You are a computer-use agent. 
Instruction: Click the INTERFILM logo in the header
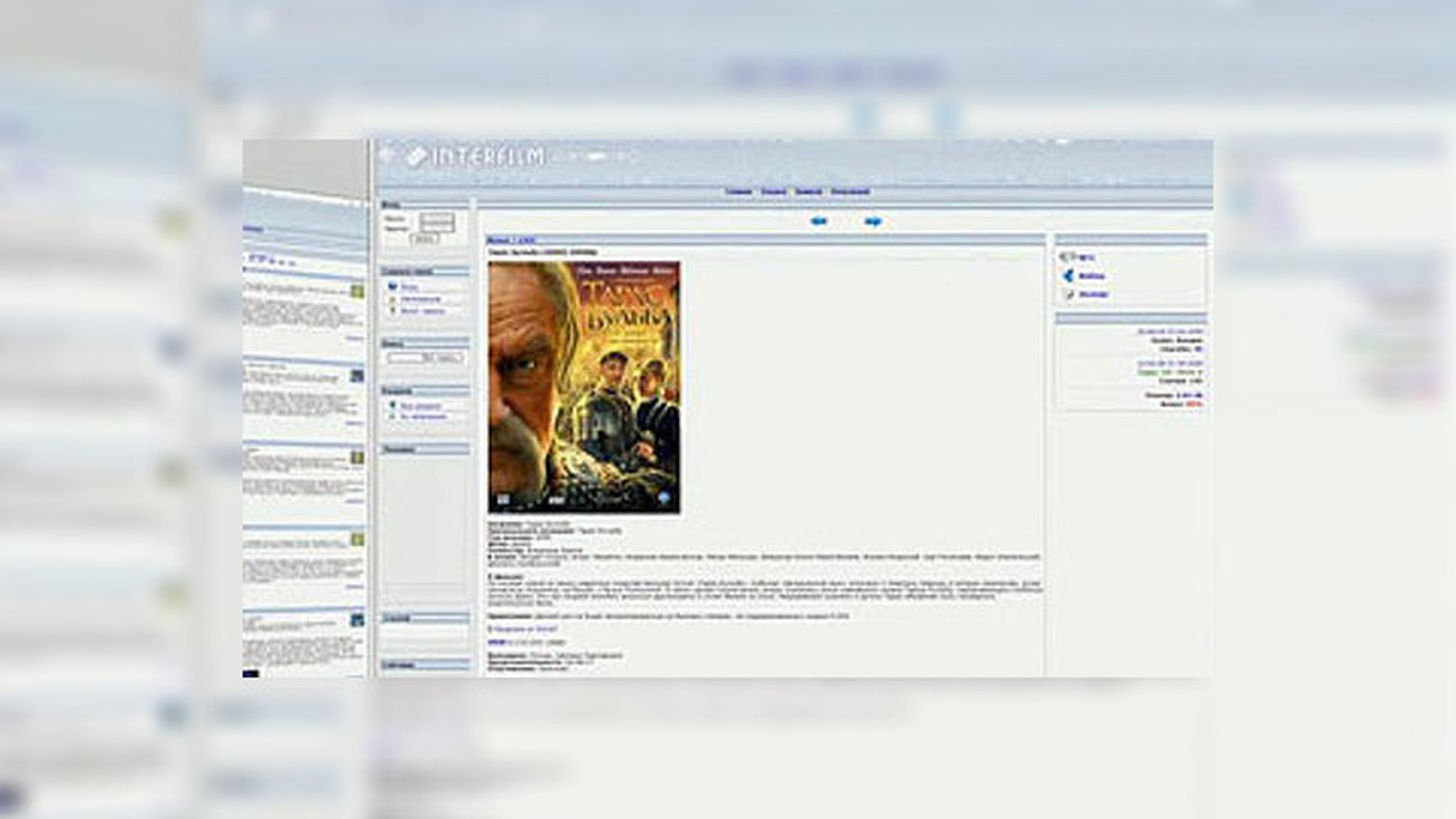tap(476, 156)
